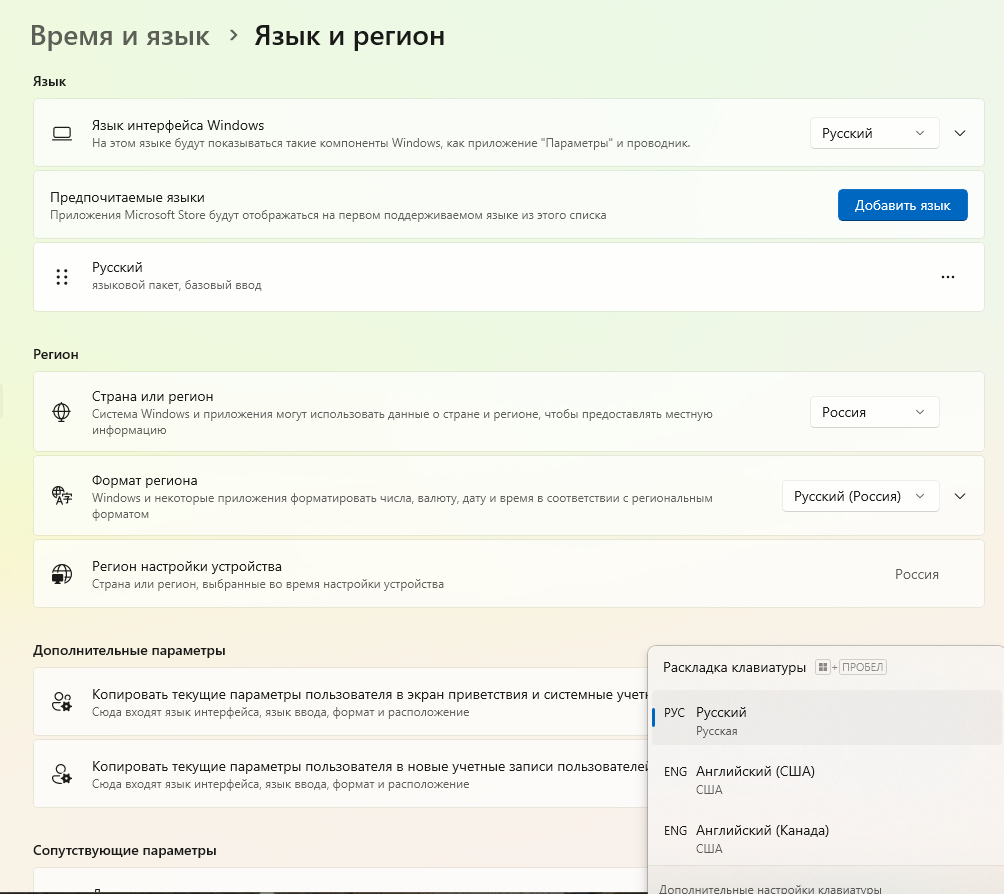Expand the Язык интерфейса Windows section chevron

coord(960,133)
